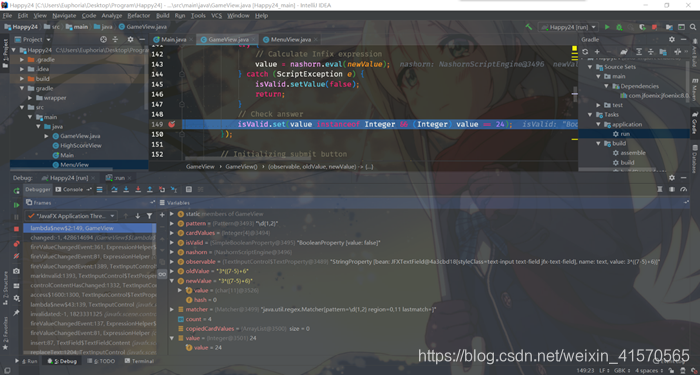
Task: Click Force Step Into red arrow icon
Action: (138, 189)
